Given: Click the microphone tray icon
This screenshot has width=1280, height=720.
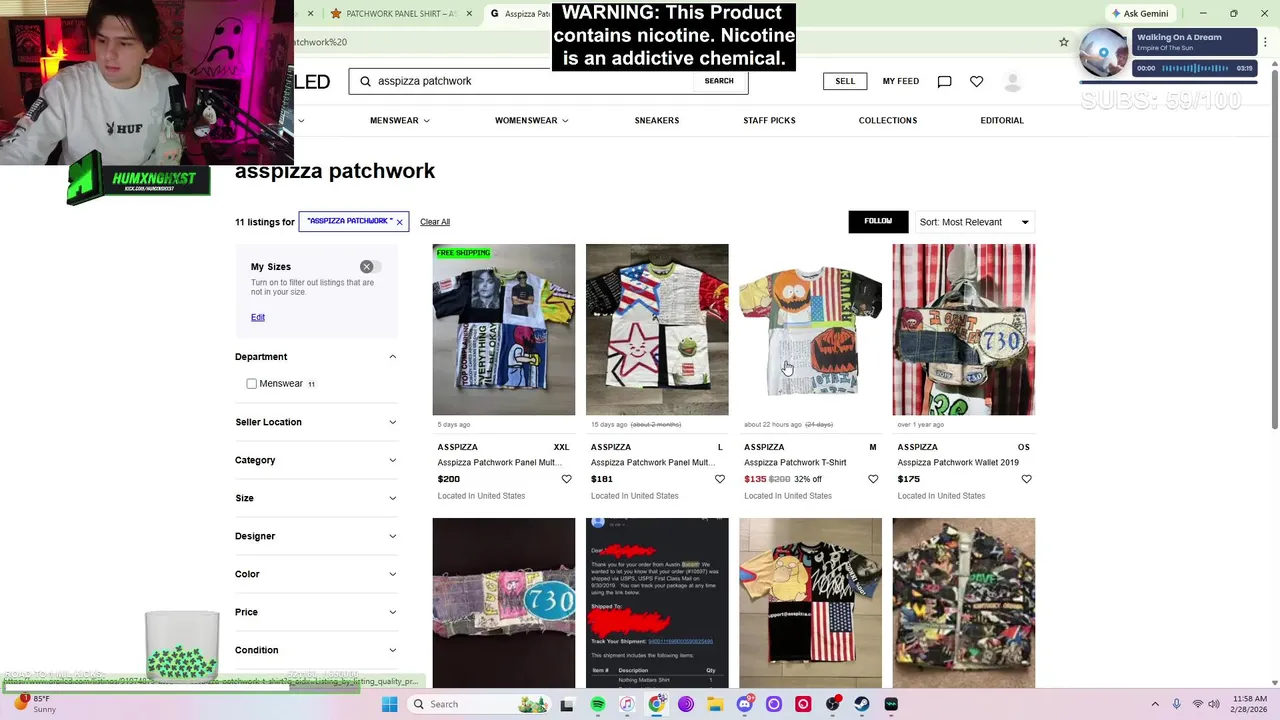Looking at the screenshot, I should tap(1176, 704).
